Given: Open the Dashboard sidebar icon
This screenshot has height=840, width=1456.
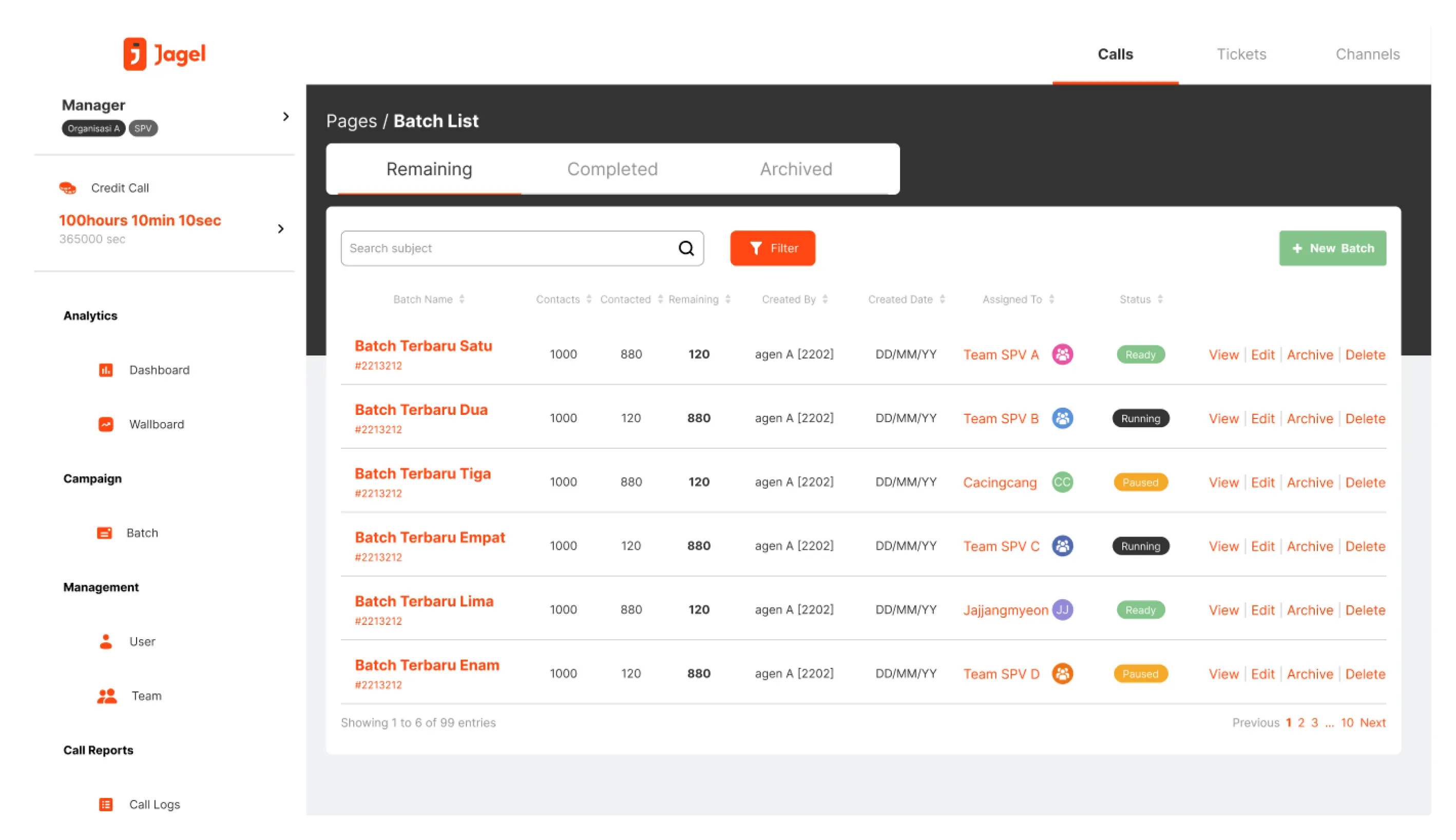Looking at the screenshot, I should pyautogui.click(x=106, y=370).
